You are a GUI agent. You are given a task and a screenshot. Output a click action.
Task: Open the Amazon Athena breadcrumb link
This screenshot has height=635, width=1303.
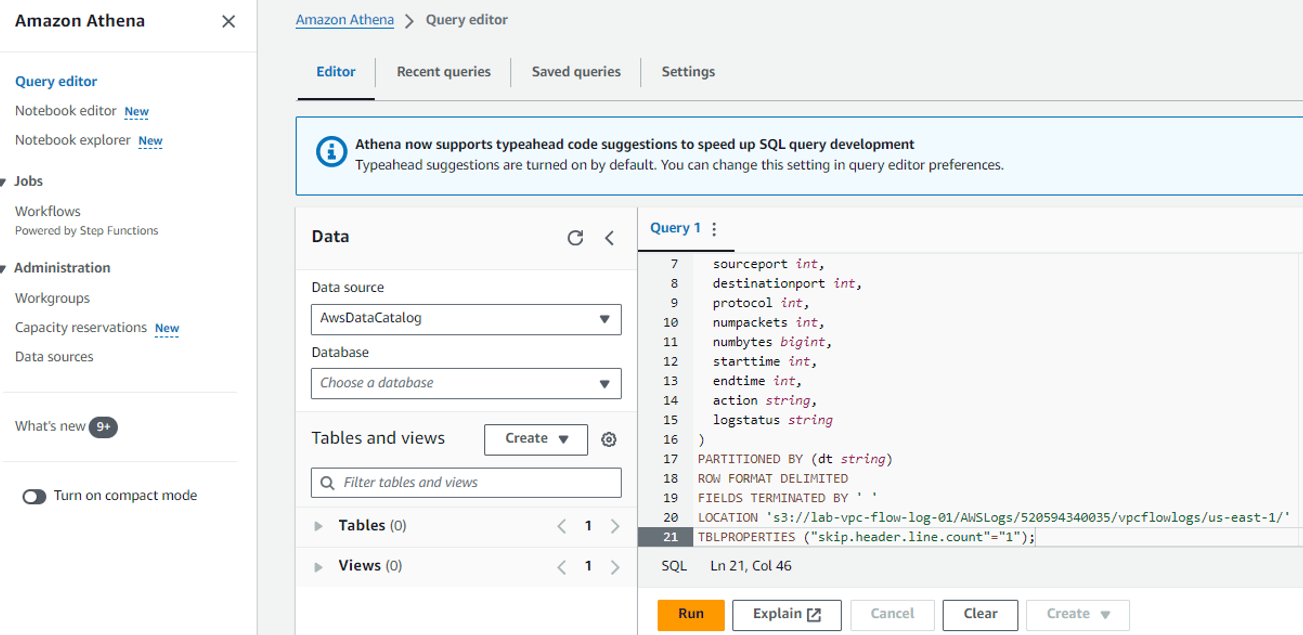344,20
